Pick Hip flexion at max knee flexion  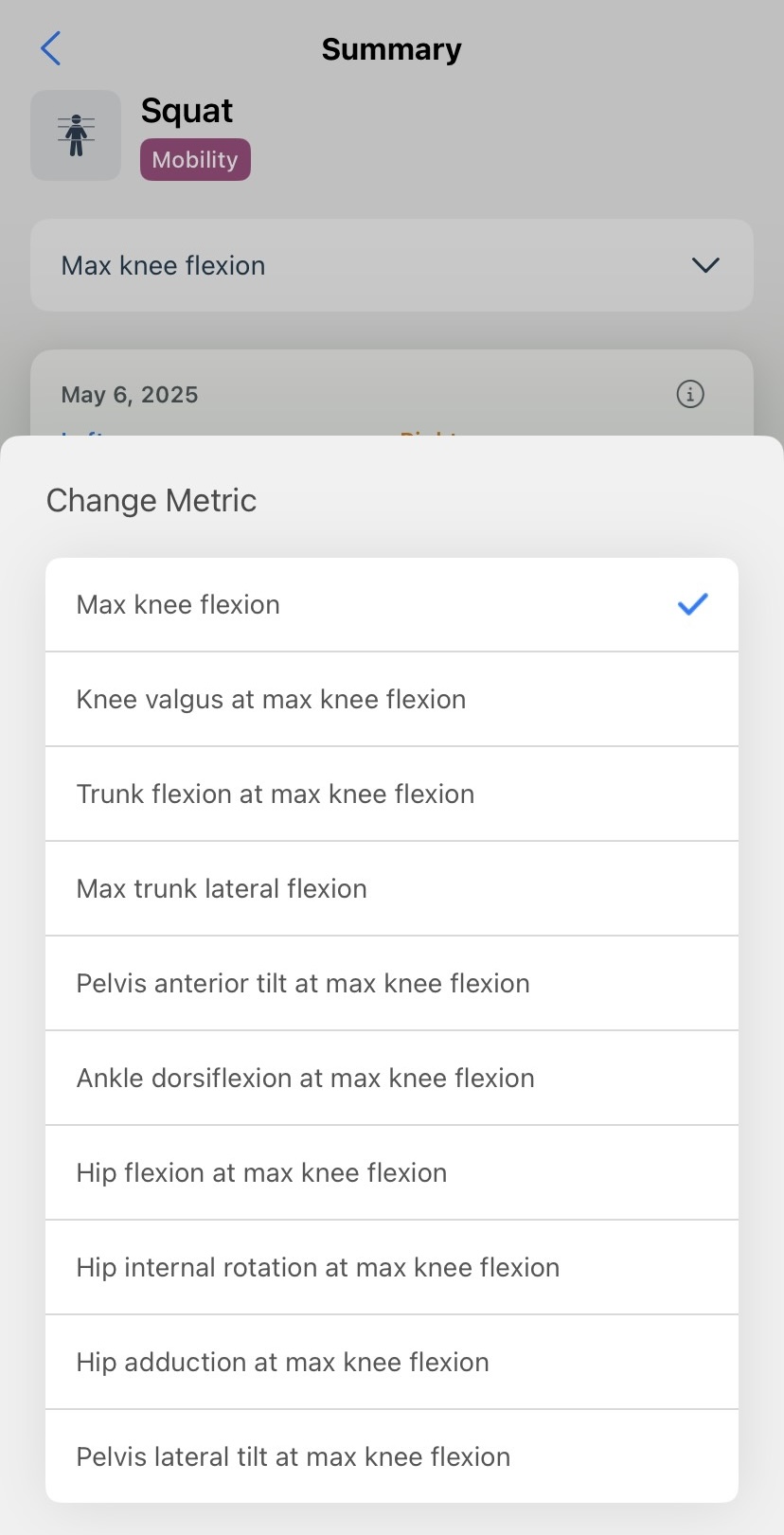coord(392,1173)
